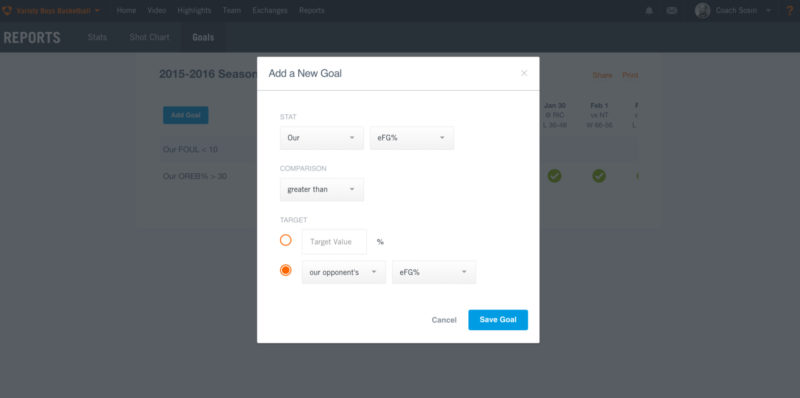Open the messages envelope icon

click(672, 11)
